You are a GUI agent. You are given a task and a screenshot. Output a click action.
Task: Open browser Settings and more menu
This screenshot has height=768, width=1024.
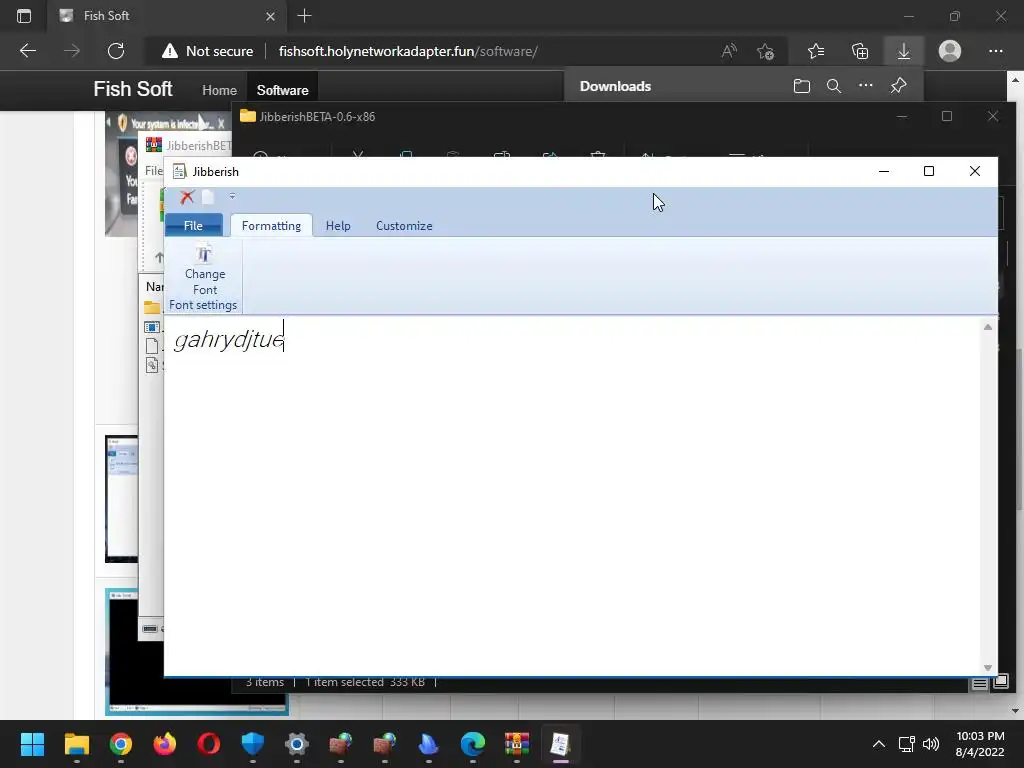coord(995,51)
